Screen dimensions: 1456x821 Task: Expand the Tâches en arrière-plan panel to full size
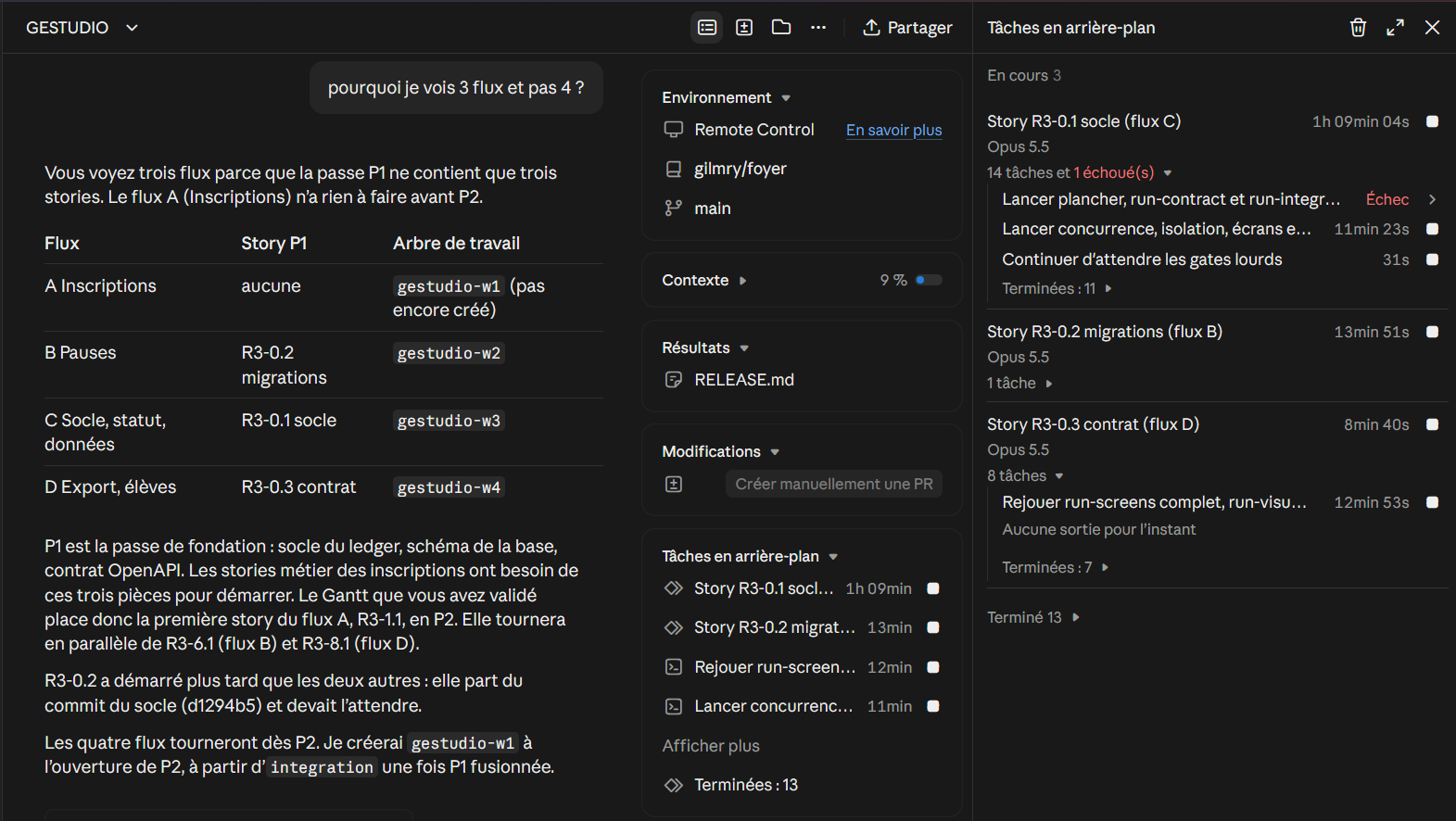(x=1395, y=28)
